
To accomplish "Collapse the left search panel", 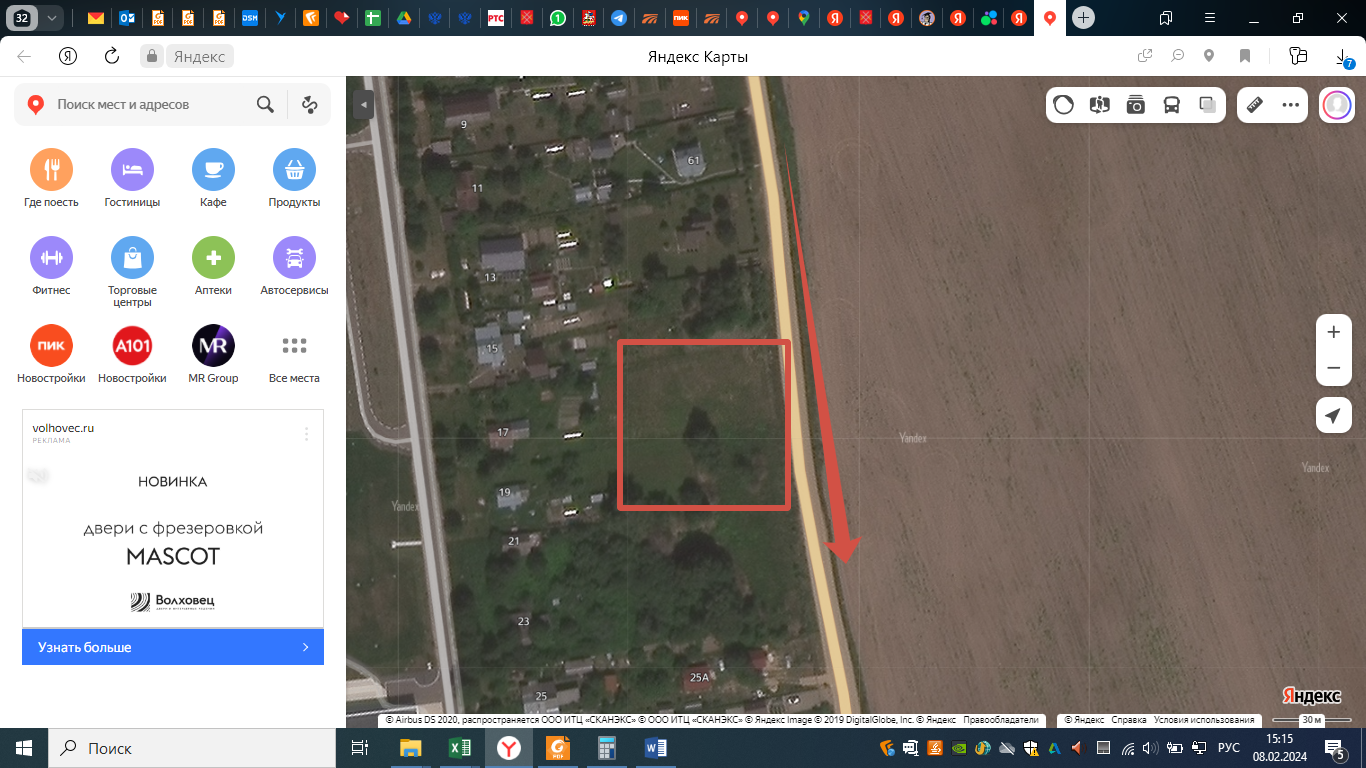I will coord(363,104).
